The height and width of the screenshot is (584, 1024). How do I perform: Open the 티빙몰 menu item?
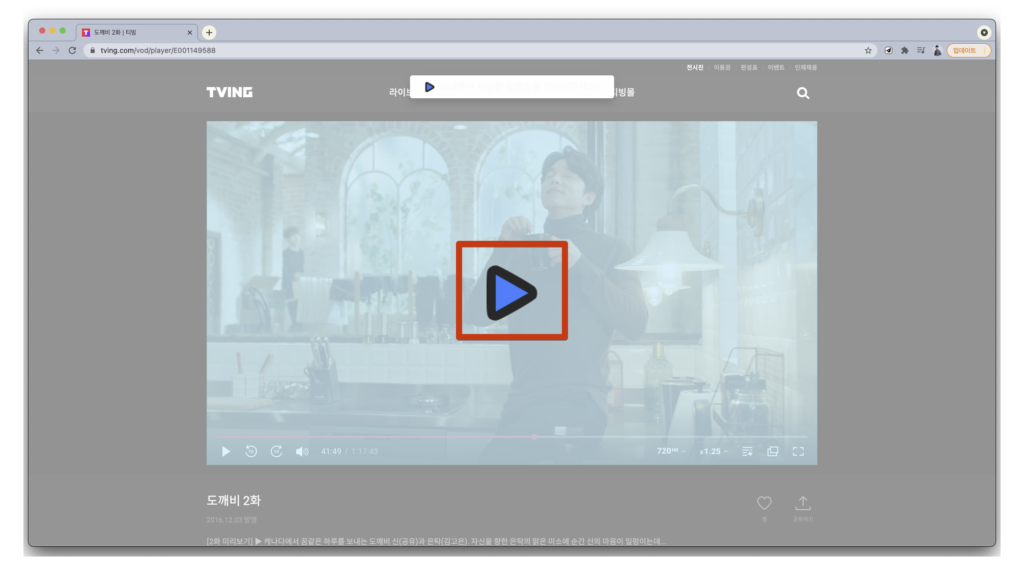tap(624, 92)
